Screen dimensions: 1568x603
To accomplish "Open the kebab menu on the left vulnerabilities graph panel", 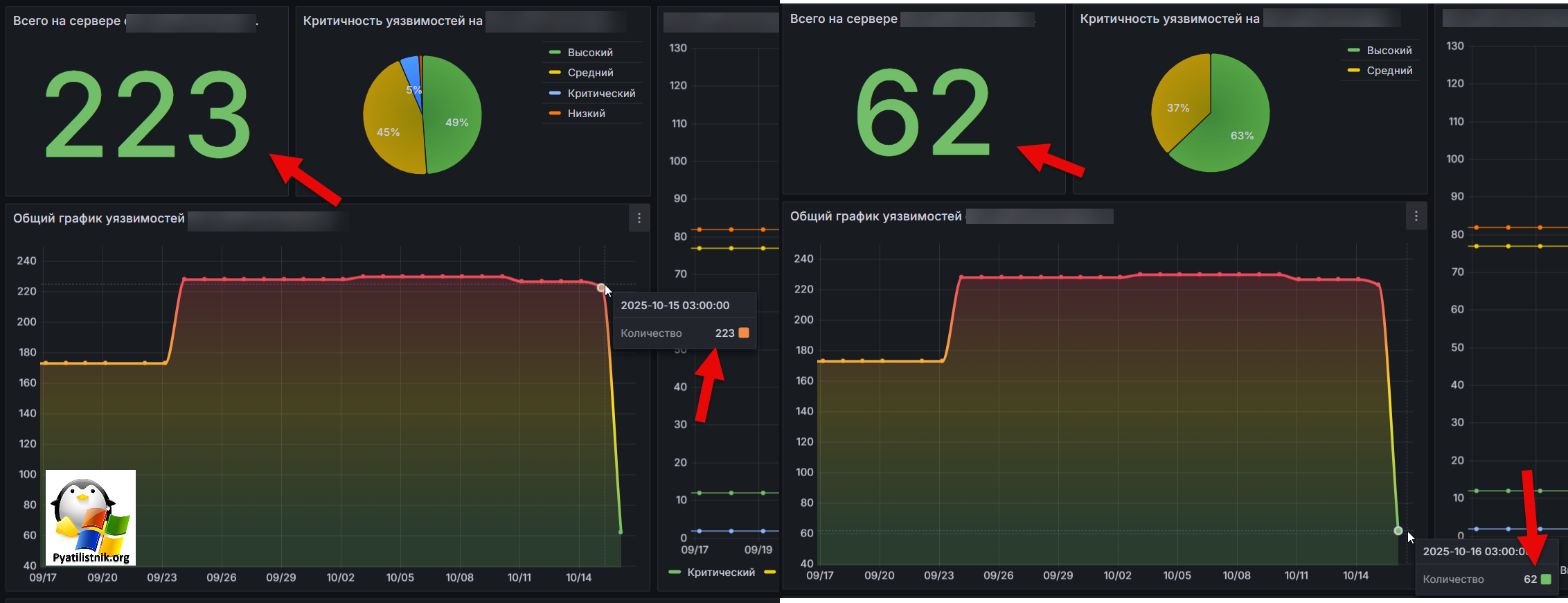I will [639, 218].
